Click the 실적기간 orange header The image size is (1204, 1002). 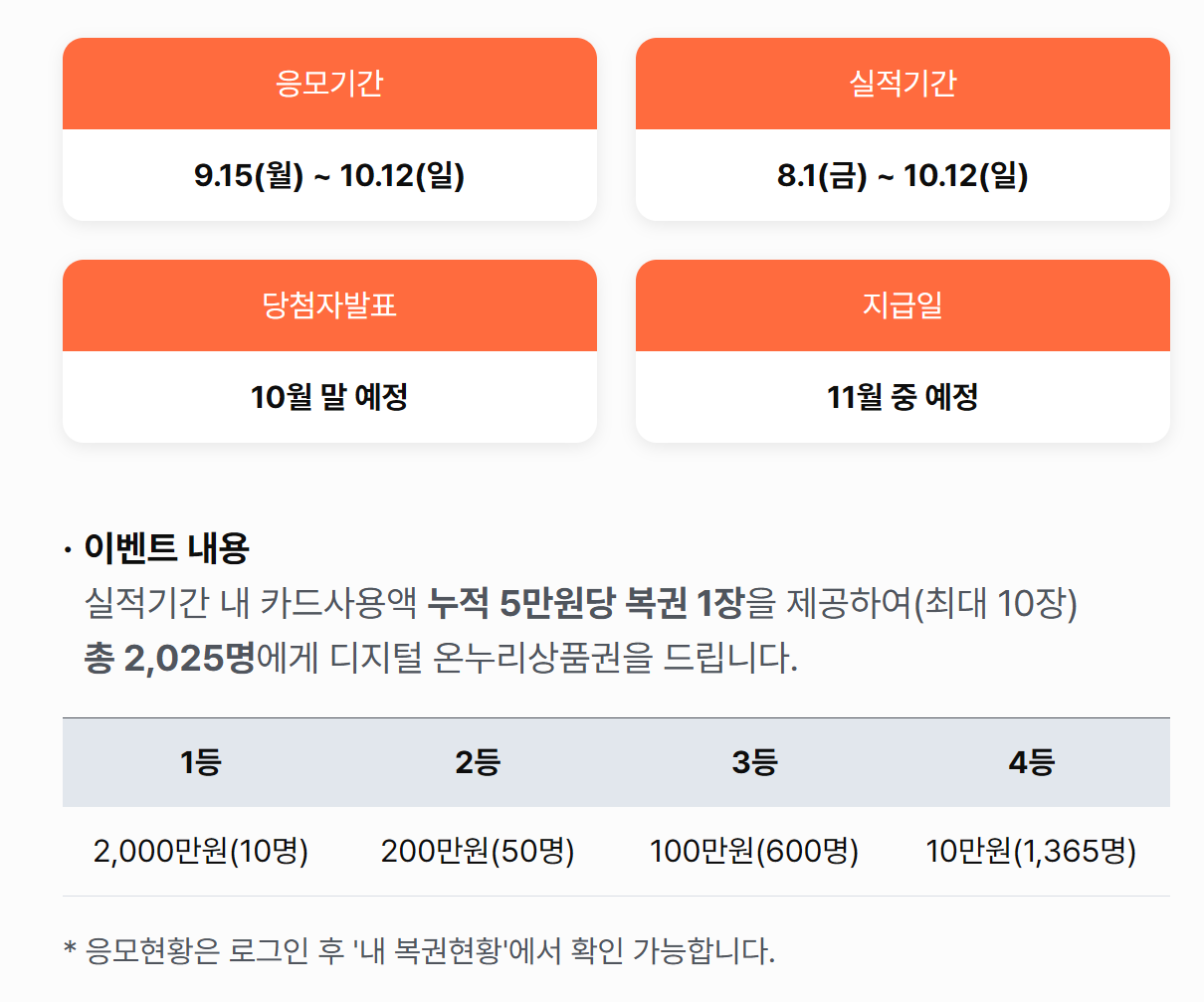point(903,84)
